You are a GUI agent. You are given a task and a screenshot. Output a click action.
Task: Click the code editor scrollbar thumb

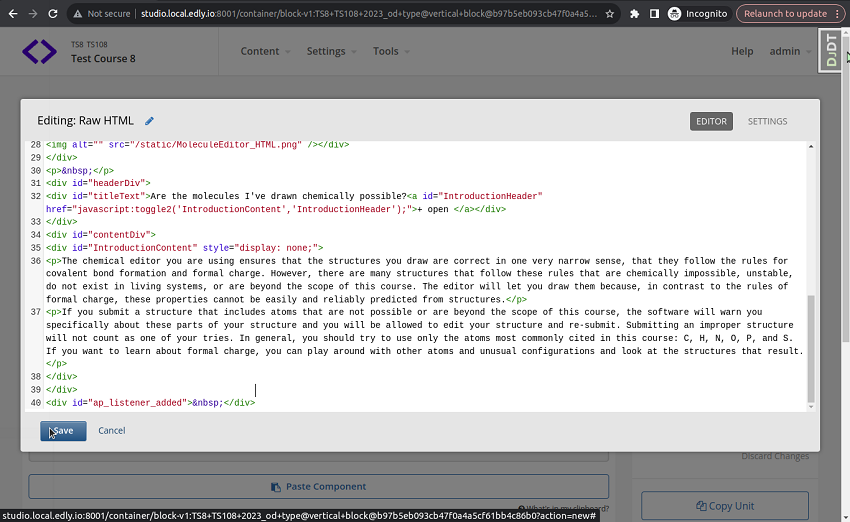click(x=811, y=349)
